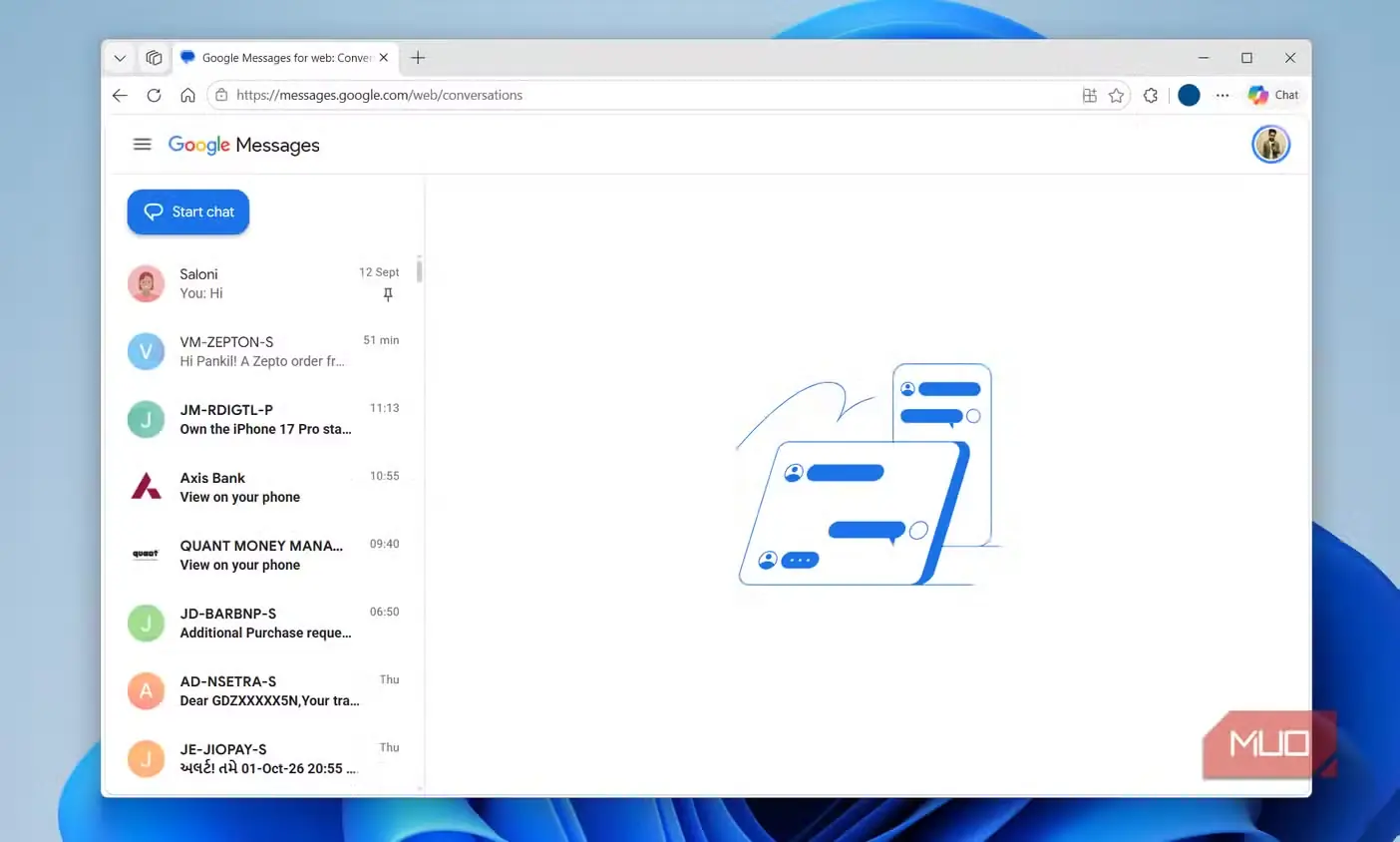Click the split screen icon in address bar
Viewport: 1400px width, 842px height.
tap(1090, 95)
